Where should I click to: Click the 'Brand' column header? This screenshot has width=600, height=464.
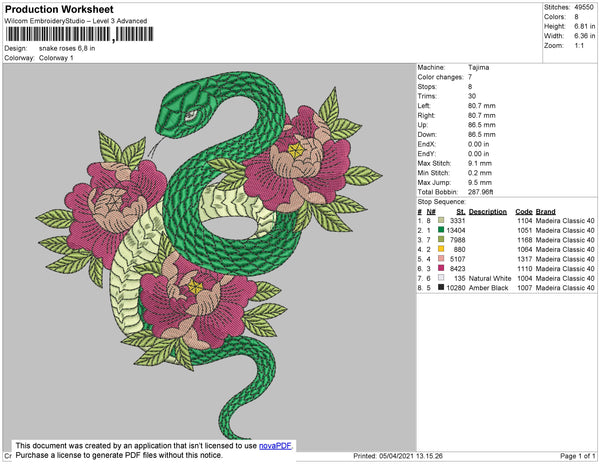pyautogui.click(x=545, y=212)
